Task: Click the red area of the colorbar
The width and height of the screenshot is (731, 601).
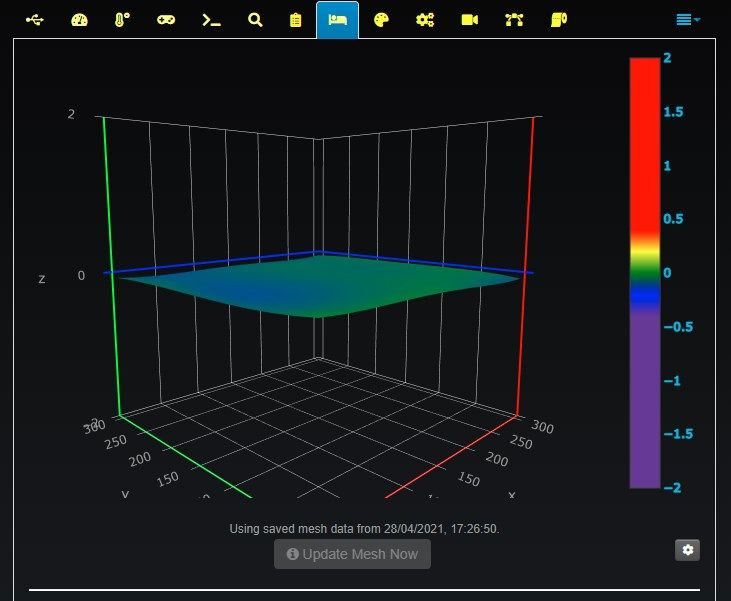Action: click(x=645, y=145)
